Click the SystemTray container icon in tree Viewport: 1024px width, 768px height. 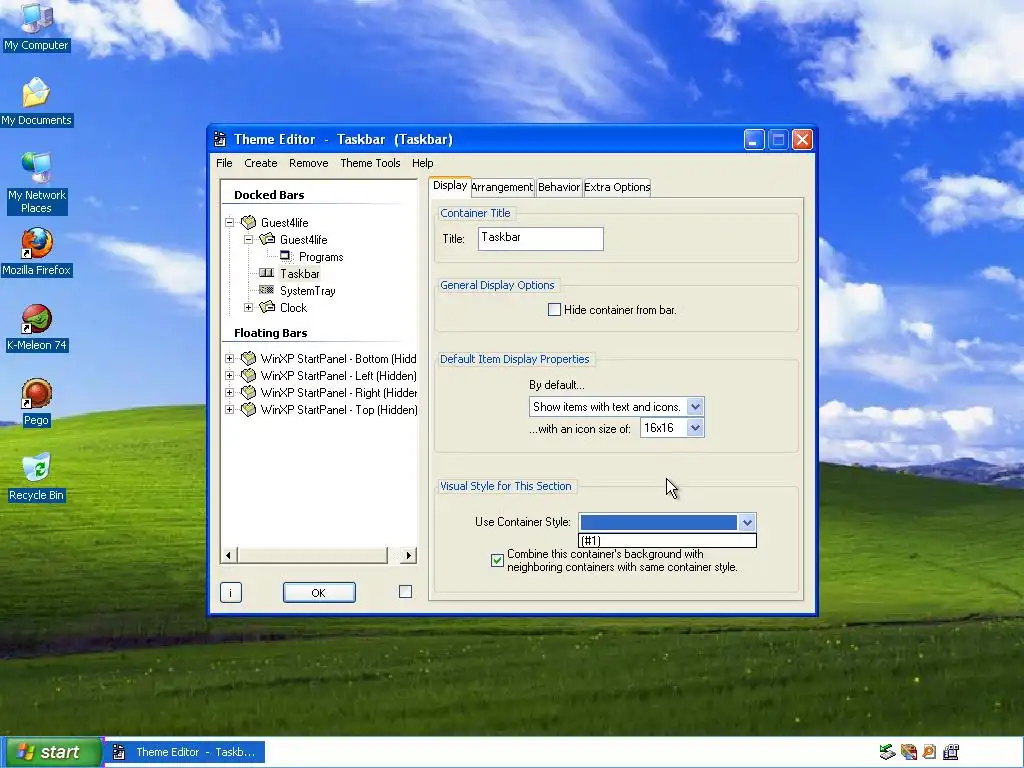click(266, 290)
